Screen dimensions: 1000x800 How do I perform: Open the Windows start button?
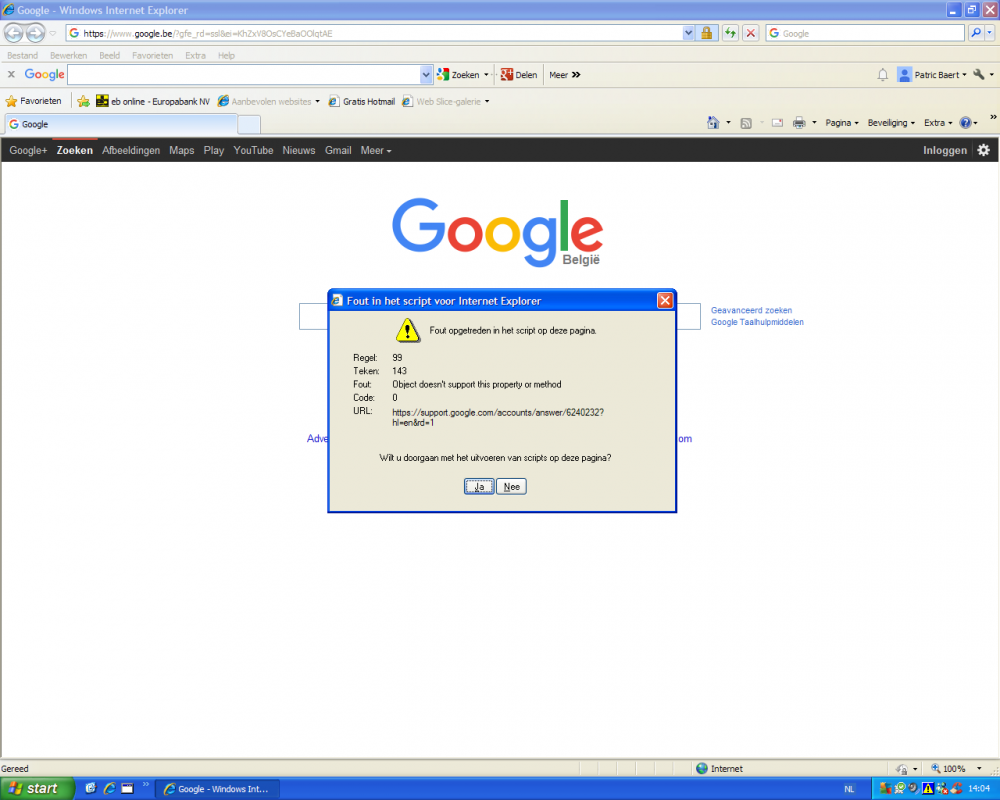click(37, 789)
